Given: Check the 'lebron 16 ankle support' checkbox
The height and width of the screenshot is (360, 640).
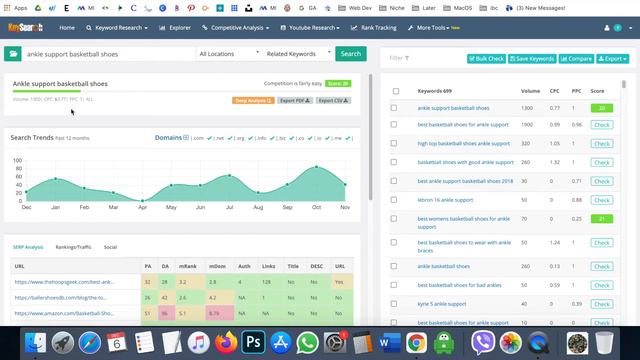Looking at the screenshot, I should pos(393,200).
